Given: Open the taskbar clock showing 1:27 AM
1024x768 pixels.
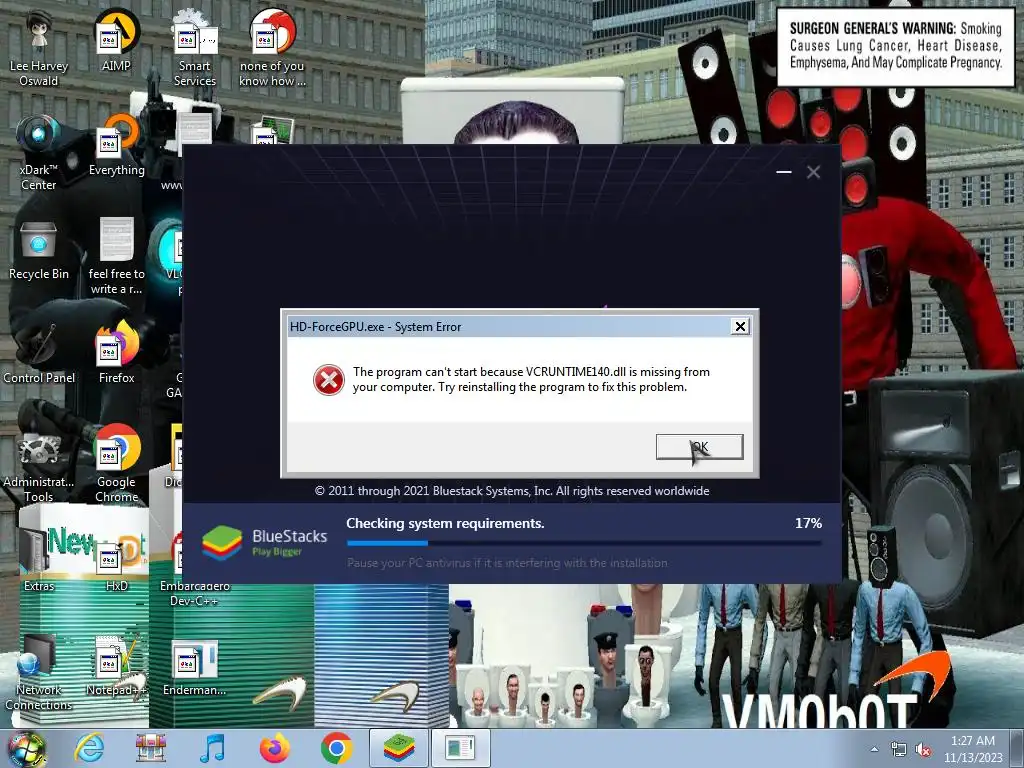Looking at the screenshot, I should [972, 749].
